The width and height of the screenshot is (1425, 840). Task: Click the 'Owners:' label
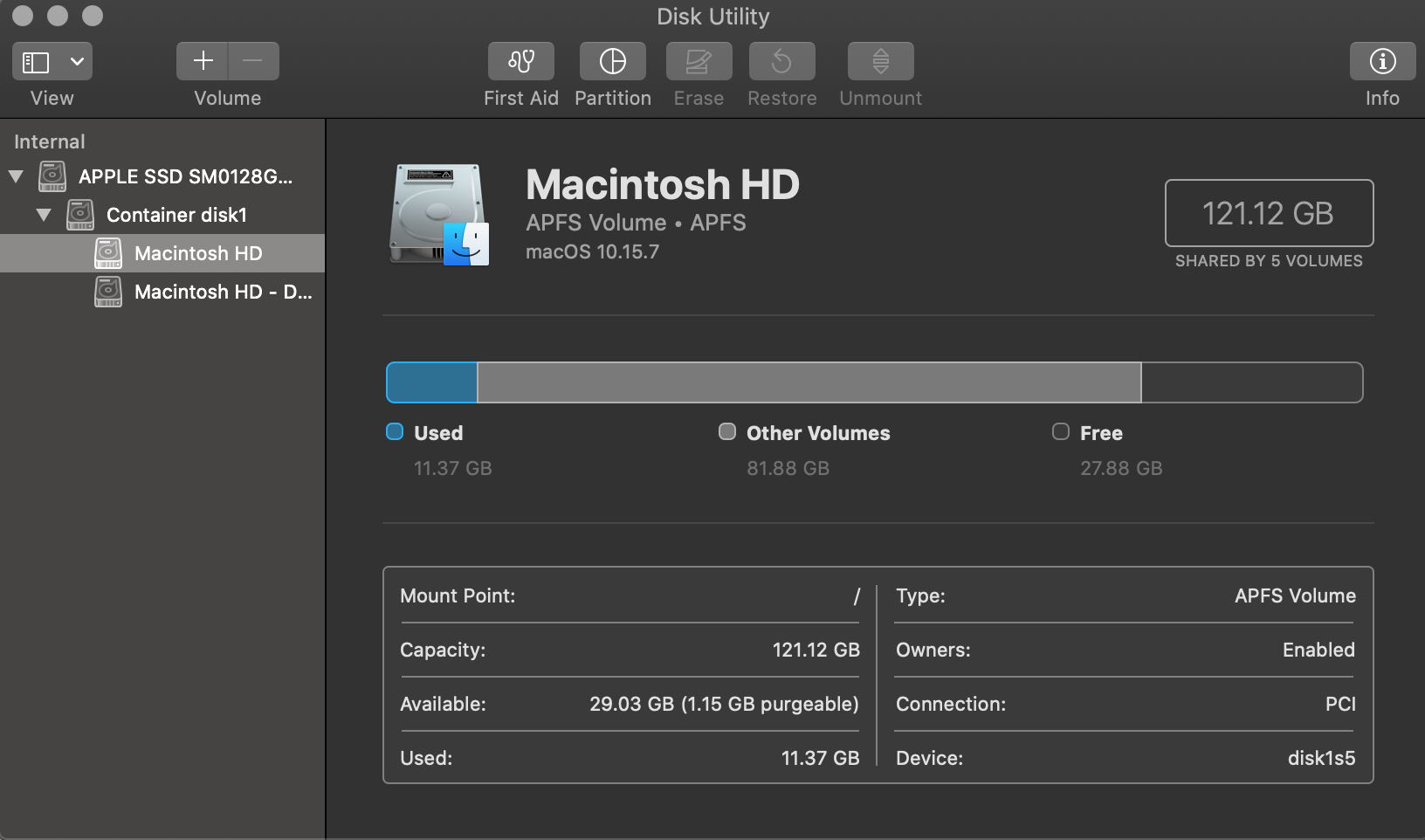point(933,650)
